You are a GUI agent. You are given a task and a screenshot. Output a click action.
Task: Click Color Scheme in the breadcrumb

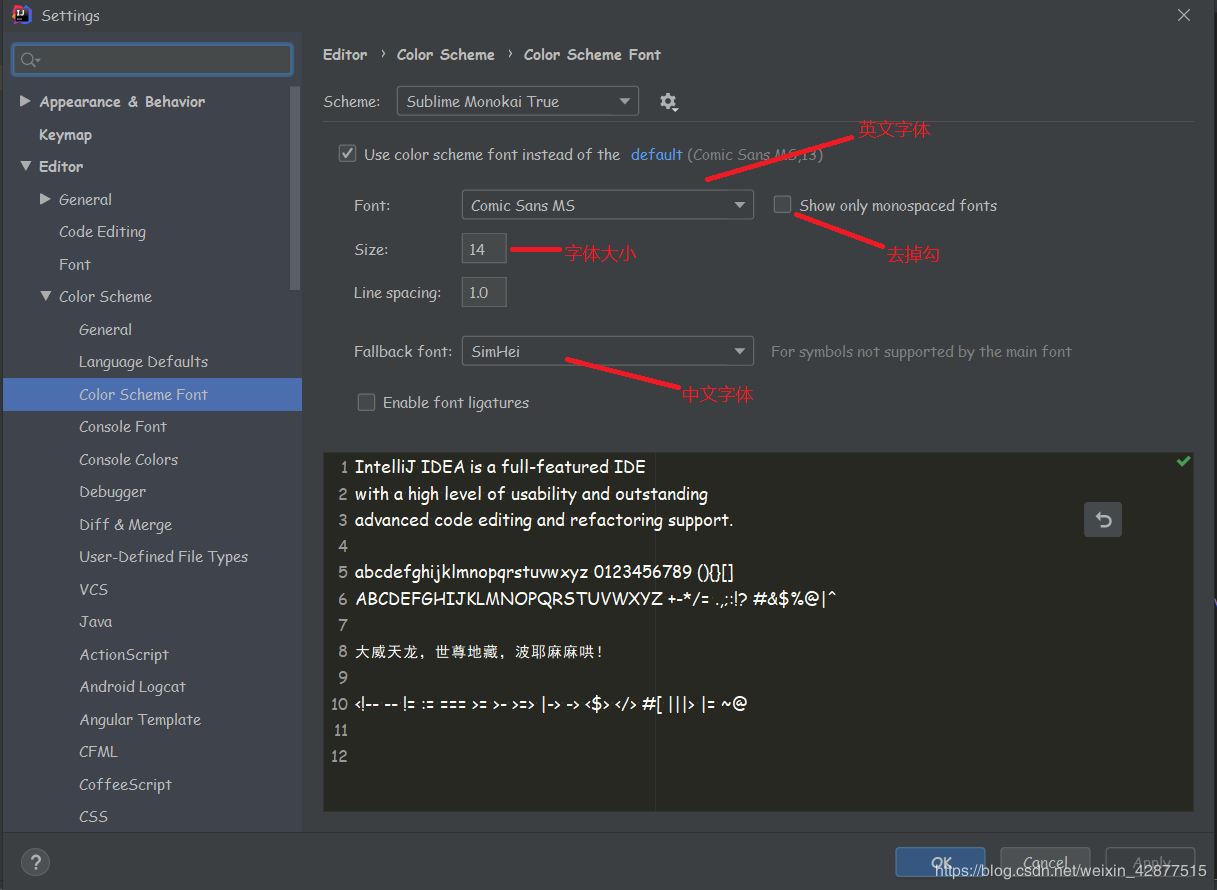coord(446,54)
